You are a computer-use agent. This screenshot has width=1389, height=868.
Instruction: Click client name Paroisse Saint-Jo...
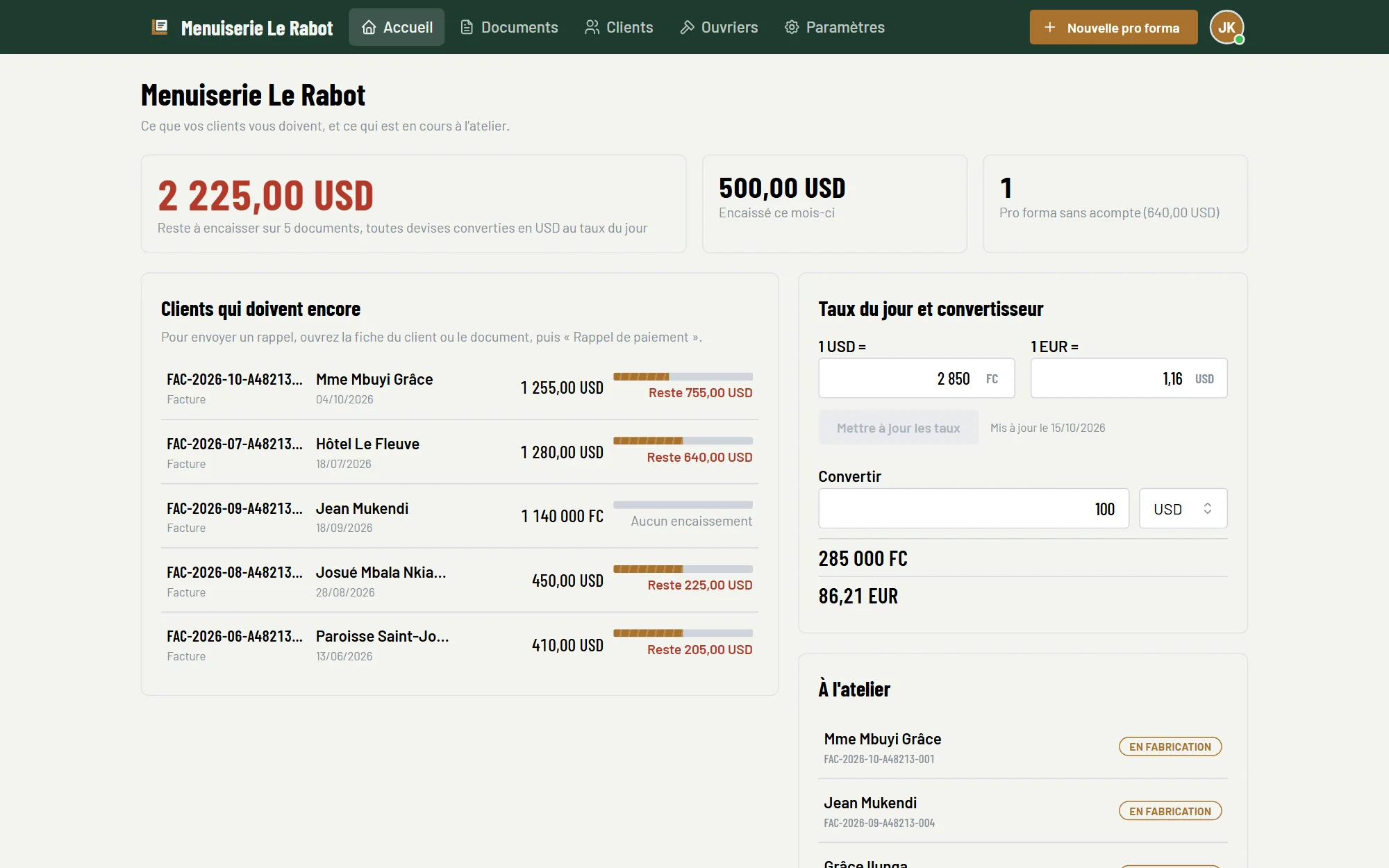tap(382, 636)
